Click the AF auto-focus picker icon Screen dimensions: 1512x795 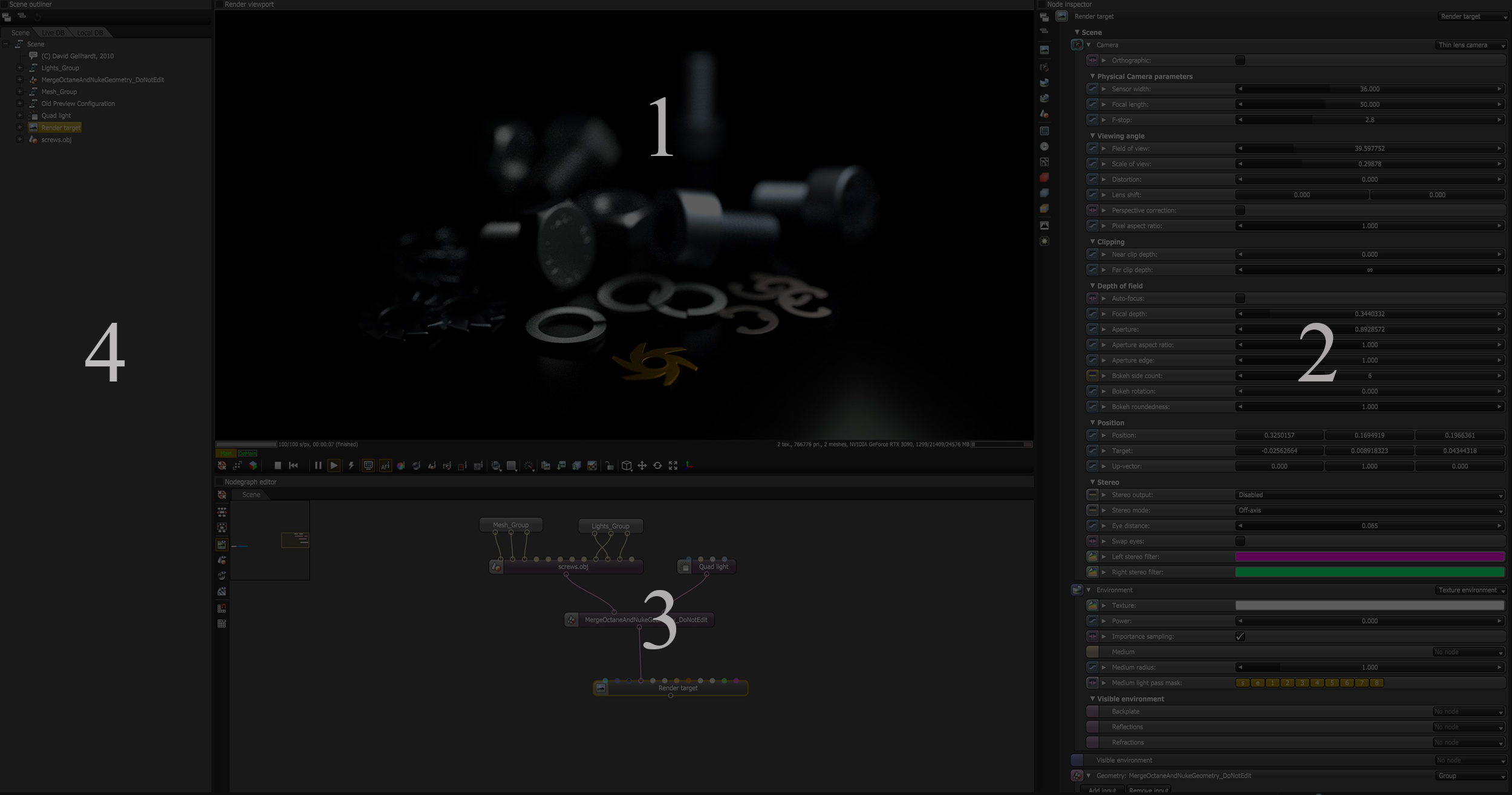[x=385, y=466]
